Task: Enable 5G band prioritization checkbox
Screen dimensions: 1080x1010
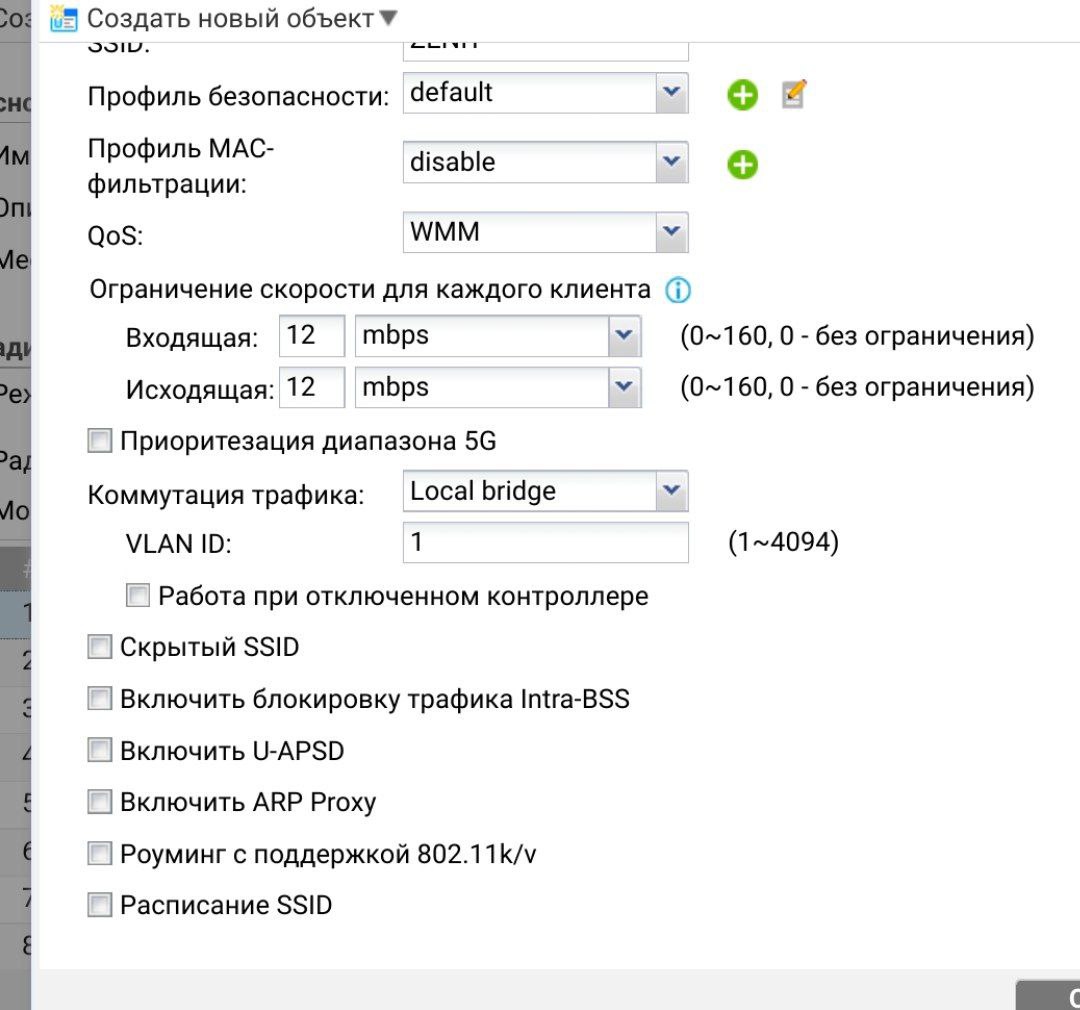Action: (x=100, y=441)
